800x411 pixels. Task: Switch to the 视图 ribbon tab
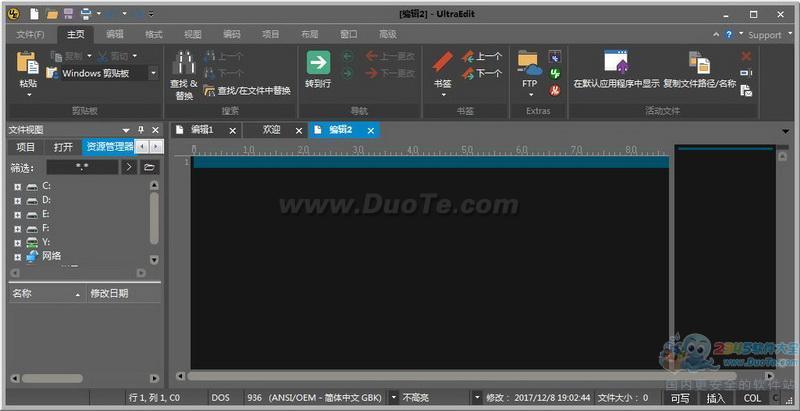coord(193,35)
